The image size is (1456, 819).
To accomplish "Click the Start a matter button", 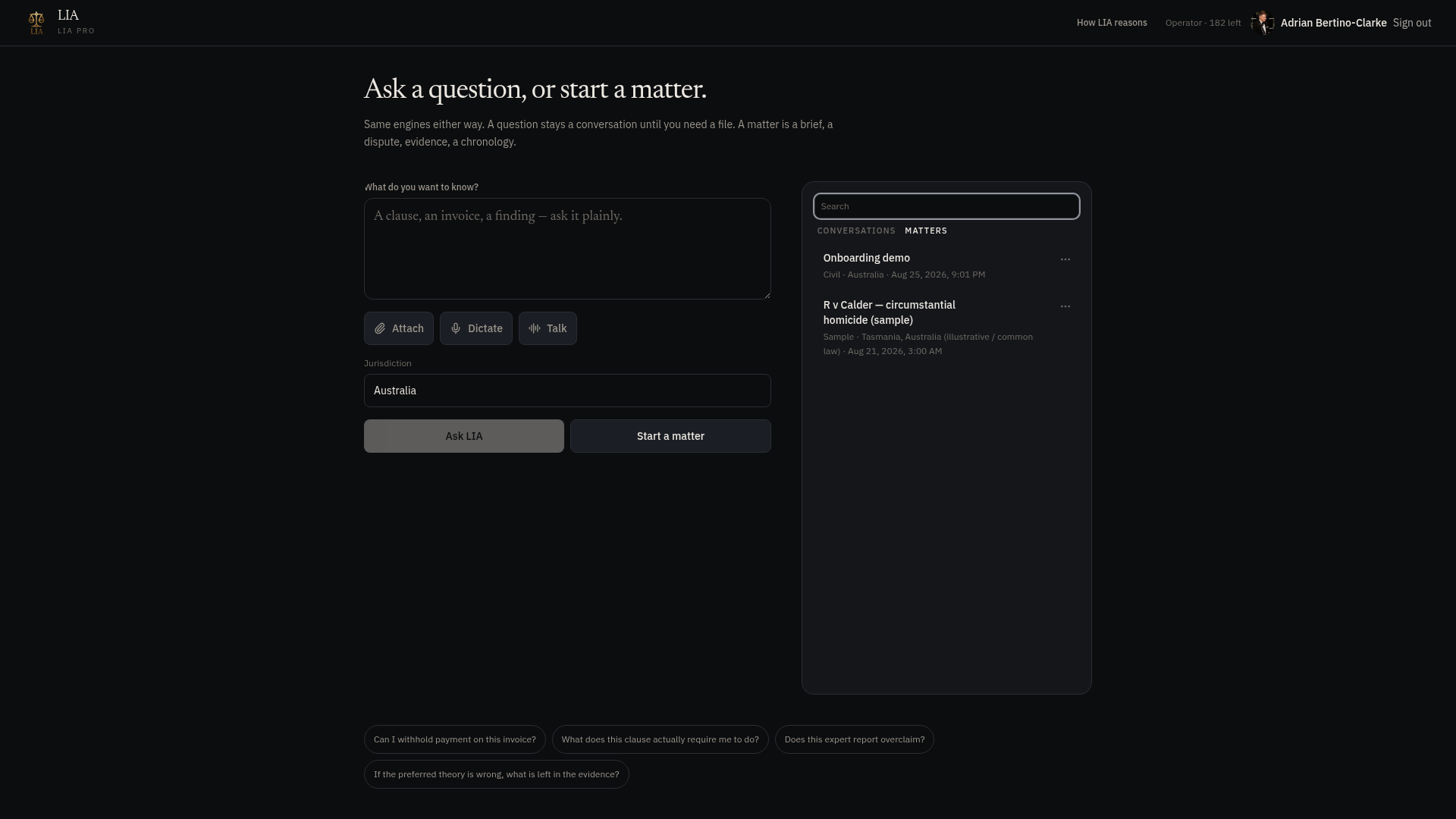I will (x=670, y=436).
